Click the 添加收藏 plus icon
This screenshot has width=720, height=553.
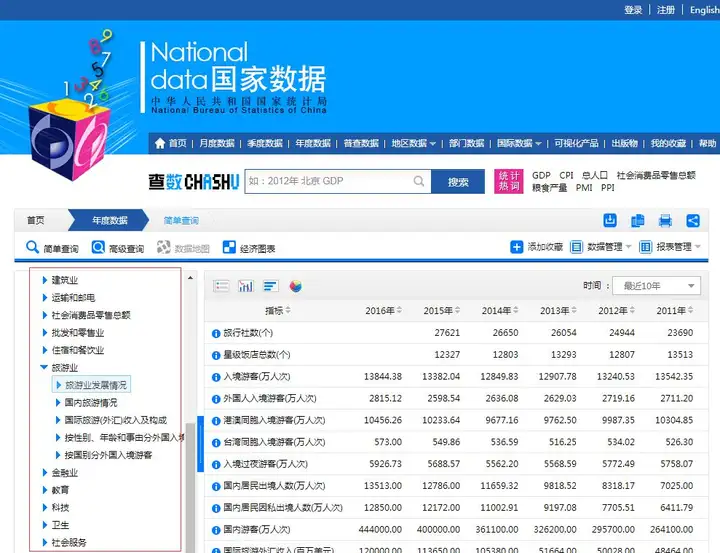(x=517, y=247)
